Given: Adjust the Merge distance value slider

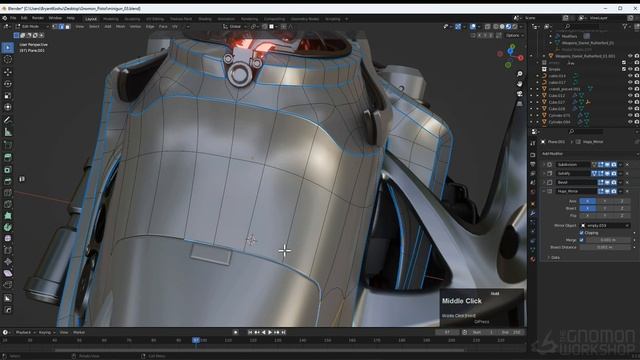Looking at the screenshot, I should tap(608, 240).
